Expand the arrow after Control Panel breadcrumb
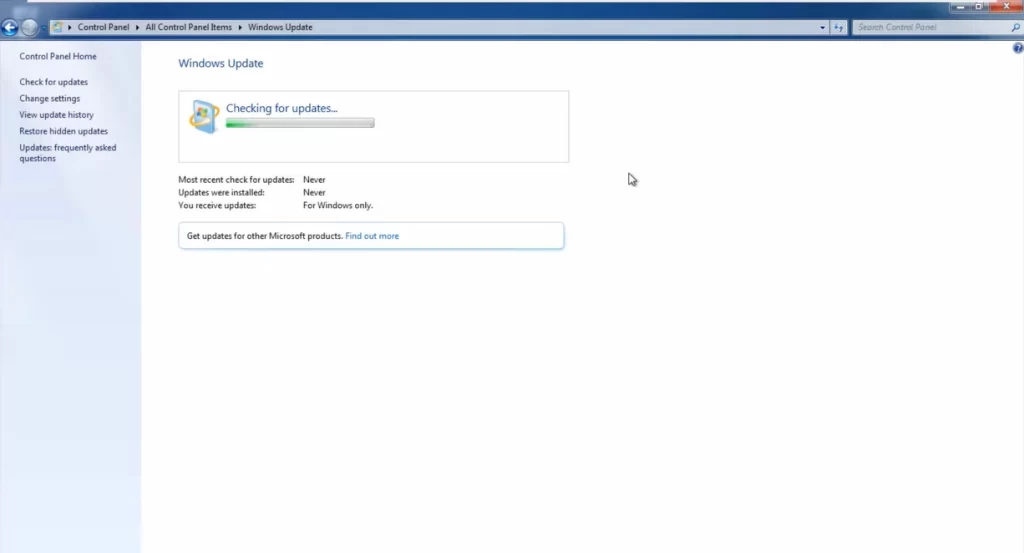This screenshot has width=1024, height=553. tap(137, 27)
